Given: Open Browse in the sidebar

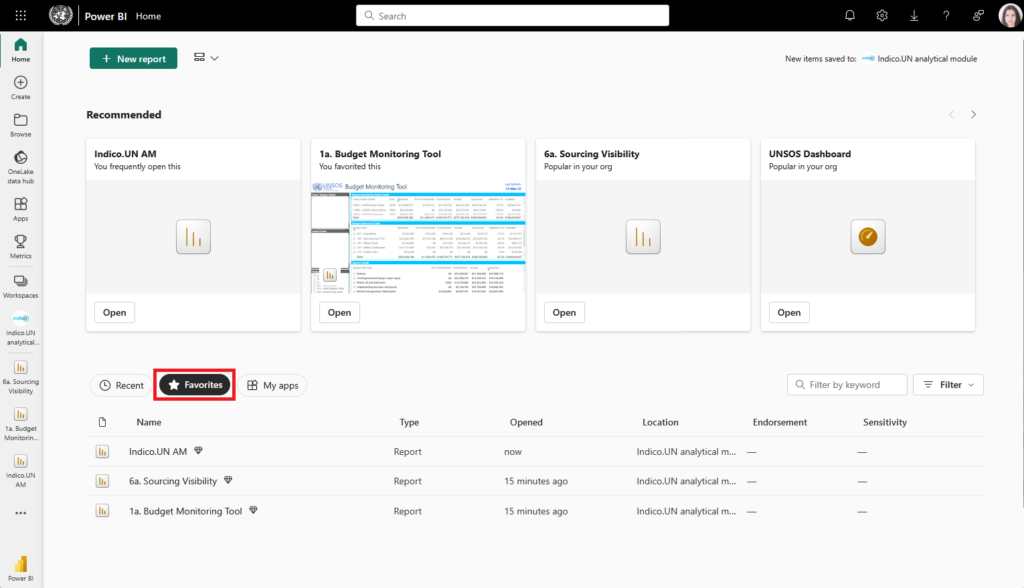Looking at the screenshot, I should pyautogui.click(x=21, y=125).
